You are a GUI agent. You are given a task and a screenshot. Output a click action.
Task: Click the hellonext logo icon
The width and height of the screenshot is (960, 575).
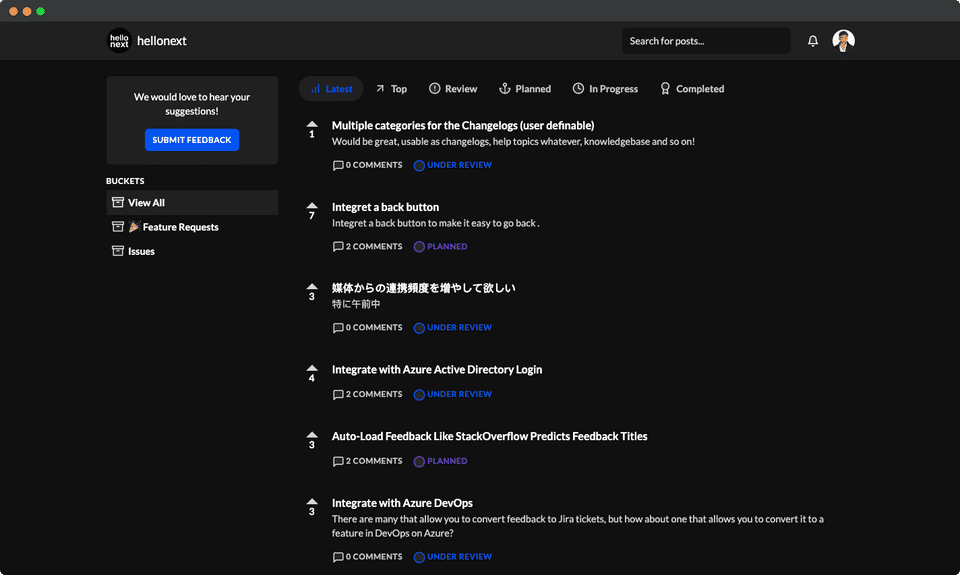pyautogui.click(x=119, y=41)
